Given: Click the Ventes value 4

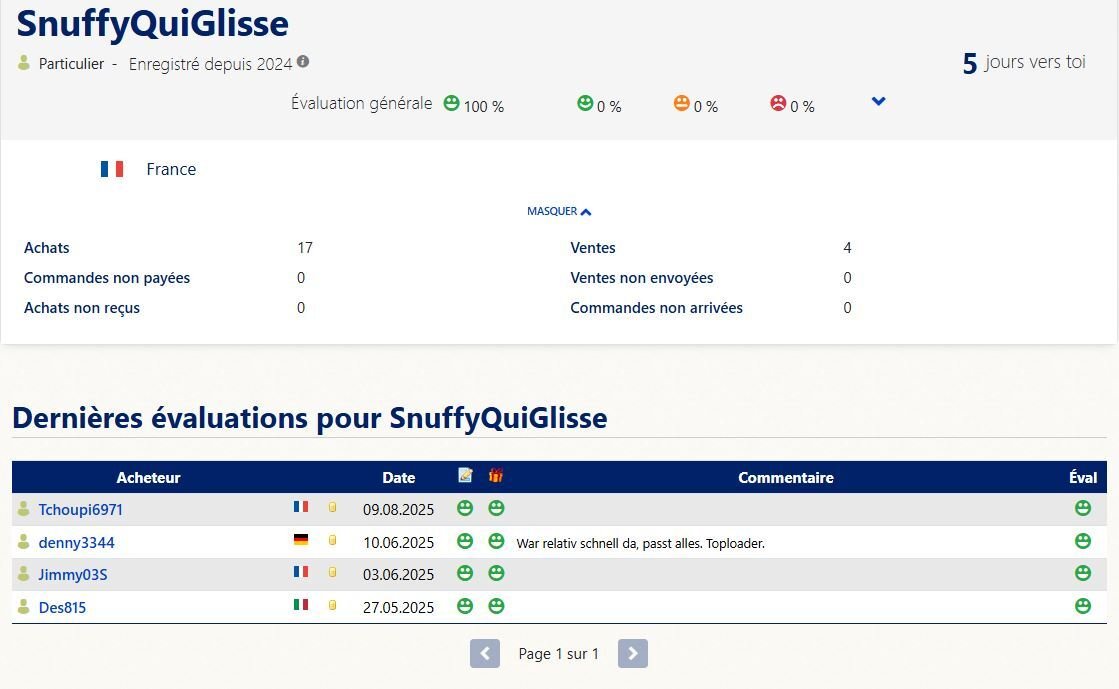Looking at the screenshot, I should (x=847, y=248).
